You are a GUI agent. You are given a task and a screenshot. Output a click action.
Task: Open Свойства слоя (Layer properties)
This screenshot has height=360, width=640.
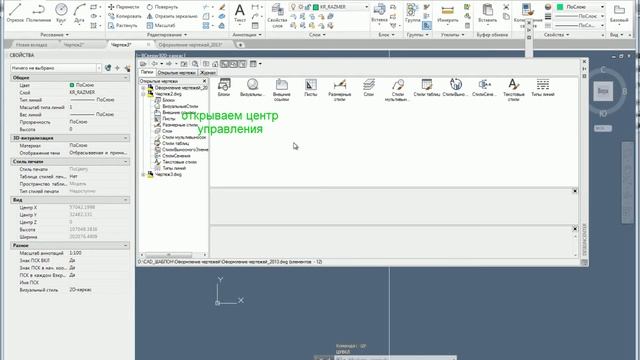pyautogui.click(x=277, y=16)
